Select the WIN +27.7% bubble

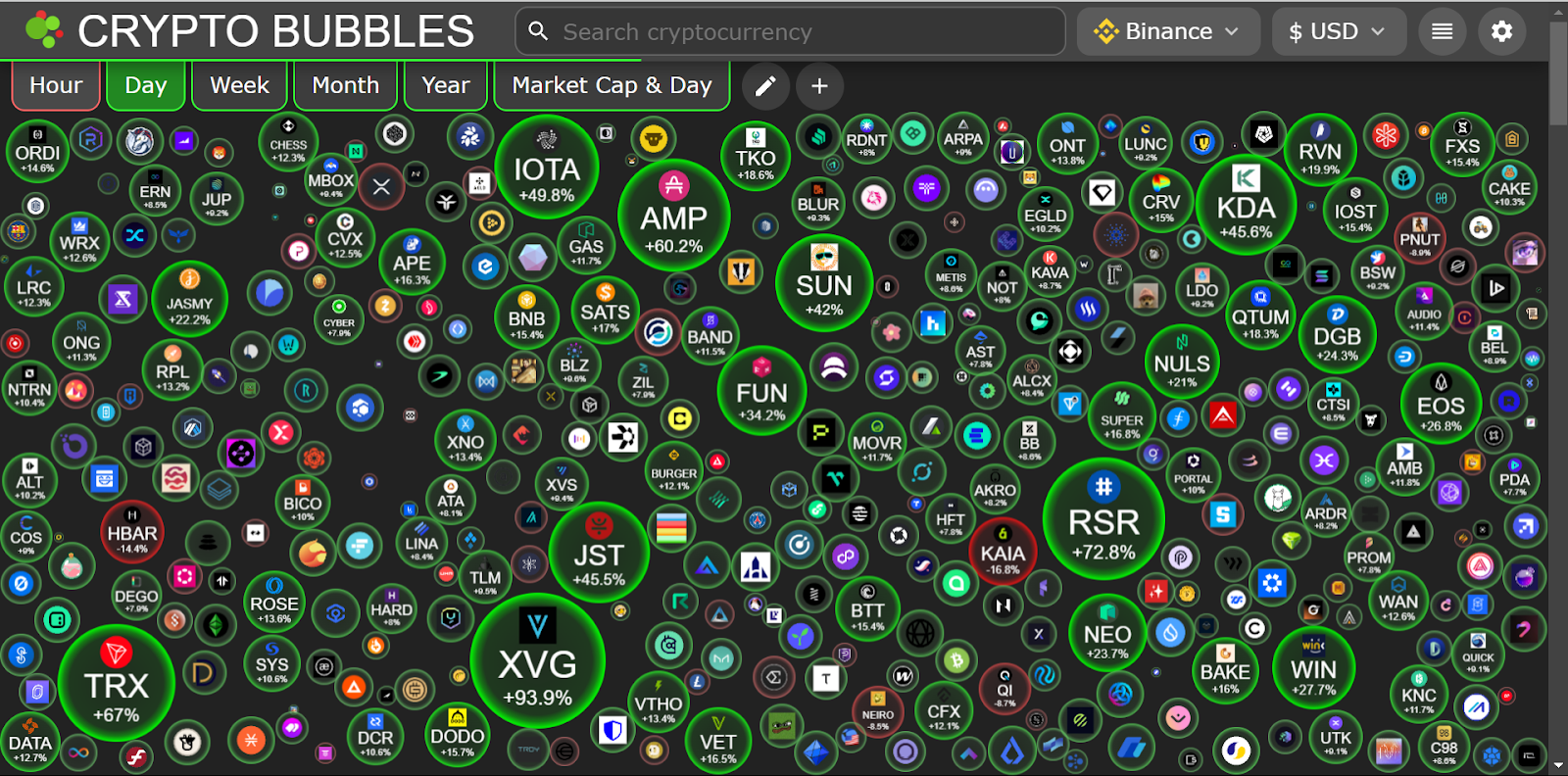(x=1313, y=666)
